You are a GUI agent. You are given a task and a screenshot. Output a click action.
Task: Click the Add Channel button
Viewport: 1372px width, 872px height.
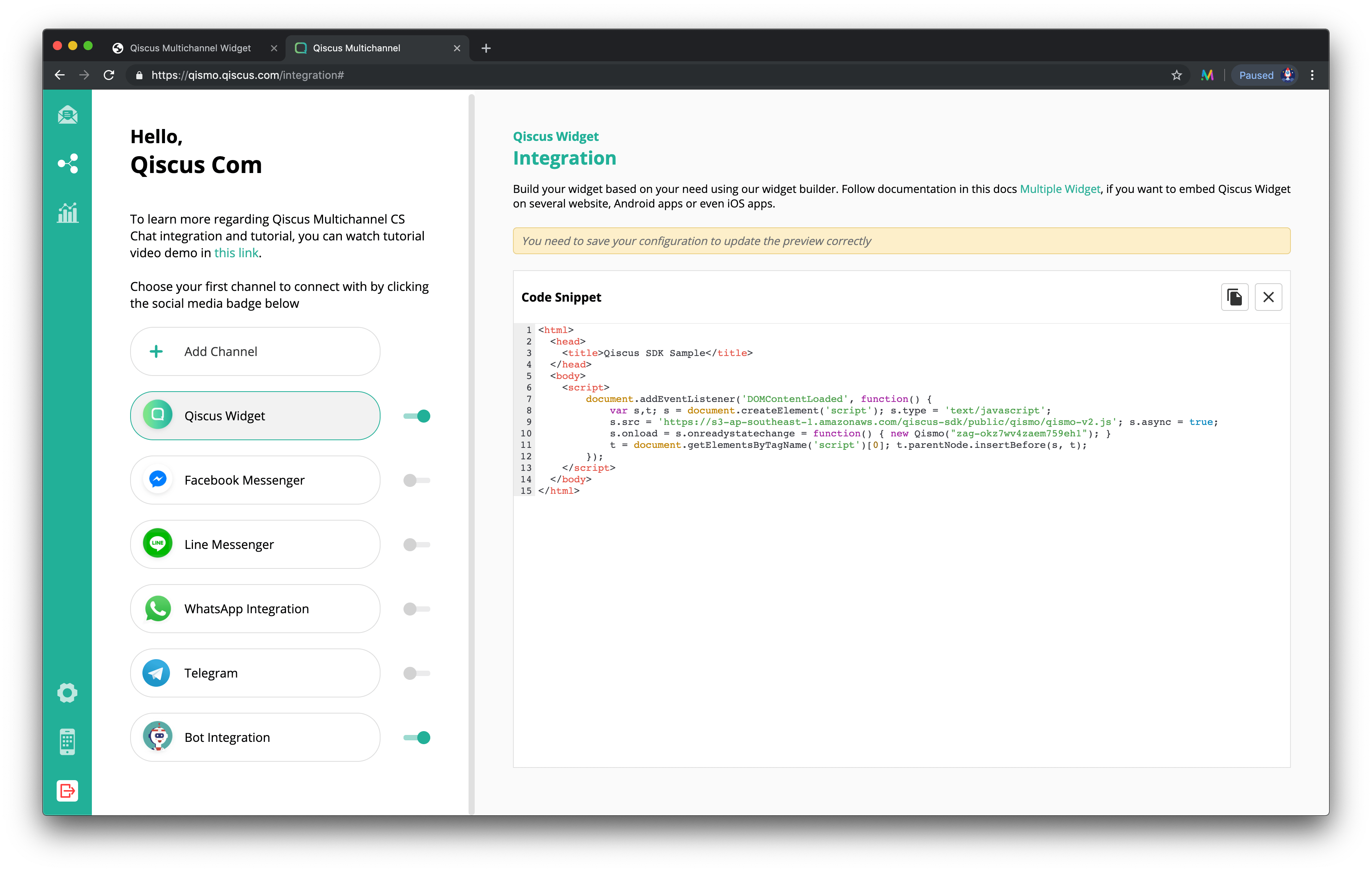pyautogui.click(x=255, y=351)
